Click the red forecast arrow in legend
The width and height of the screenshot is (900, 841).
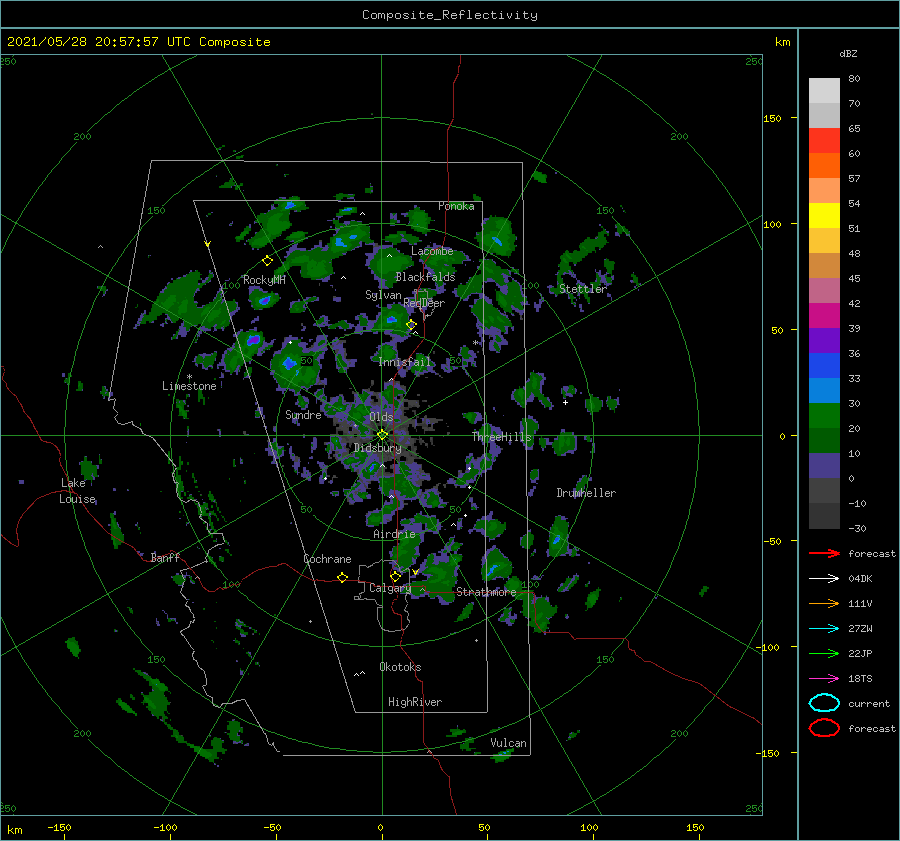pos(824,553)
